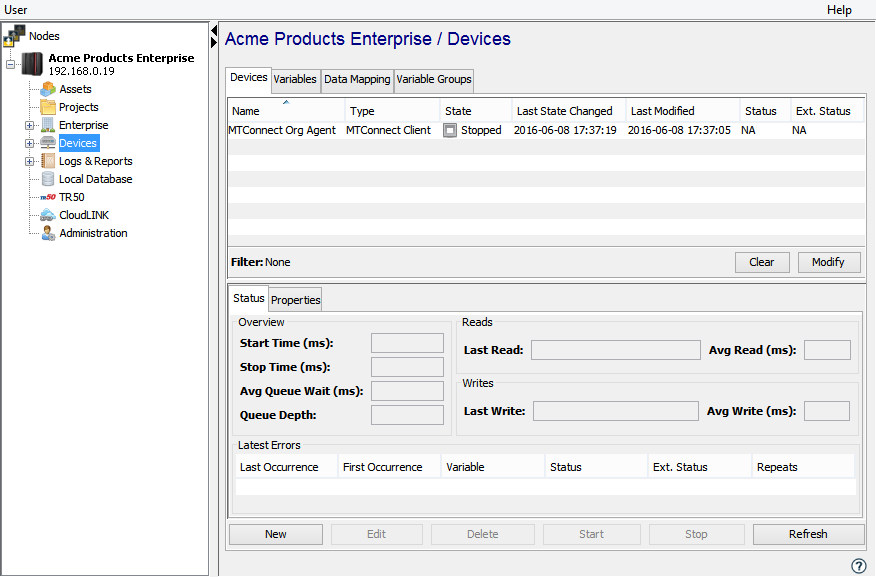
Task: Expand the navigation pane with the right-pointing arrow
Action: point(214,42)
